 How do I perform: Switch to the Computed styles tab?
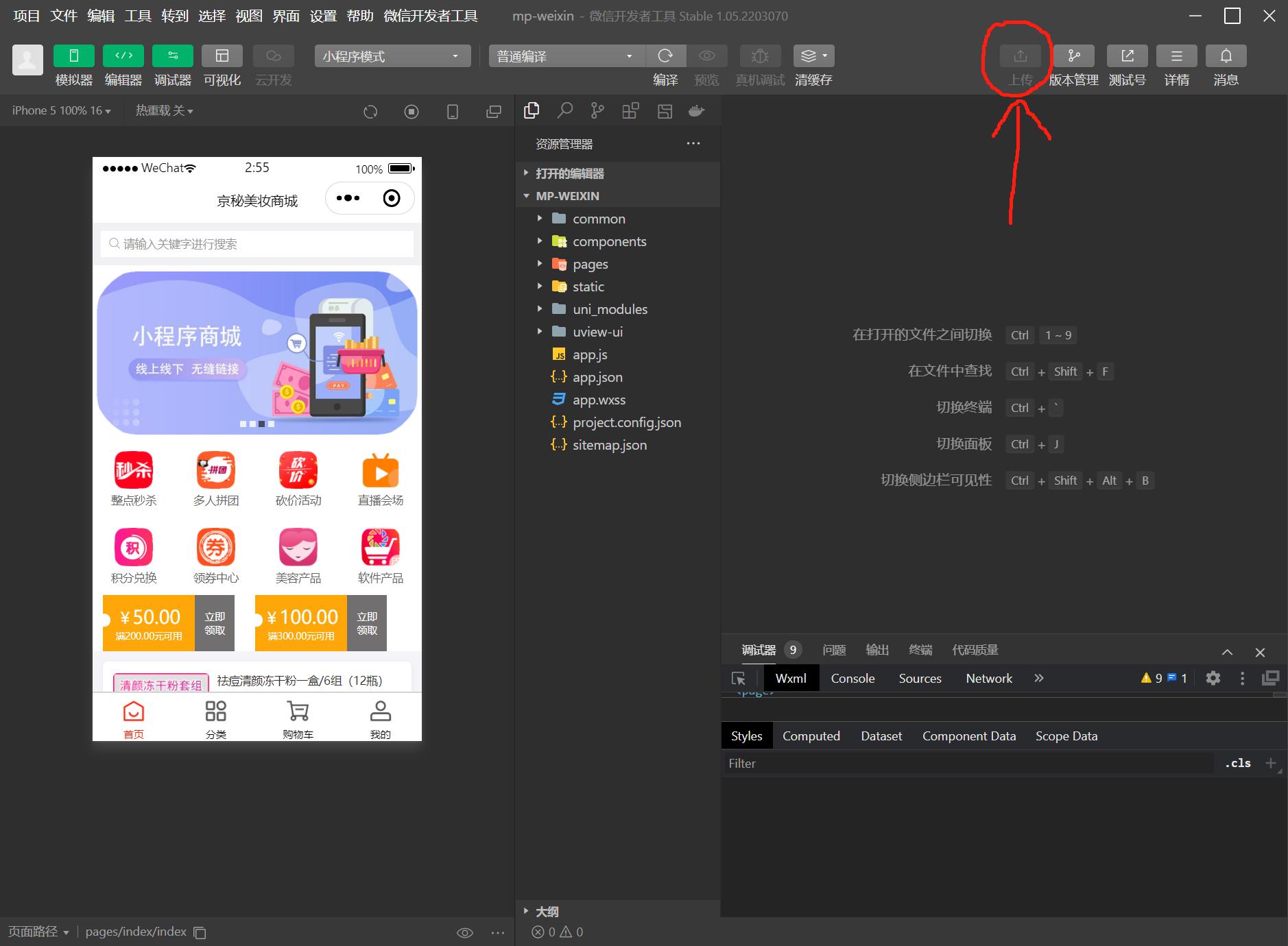[811, 736]
